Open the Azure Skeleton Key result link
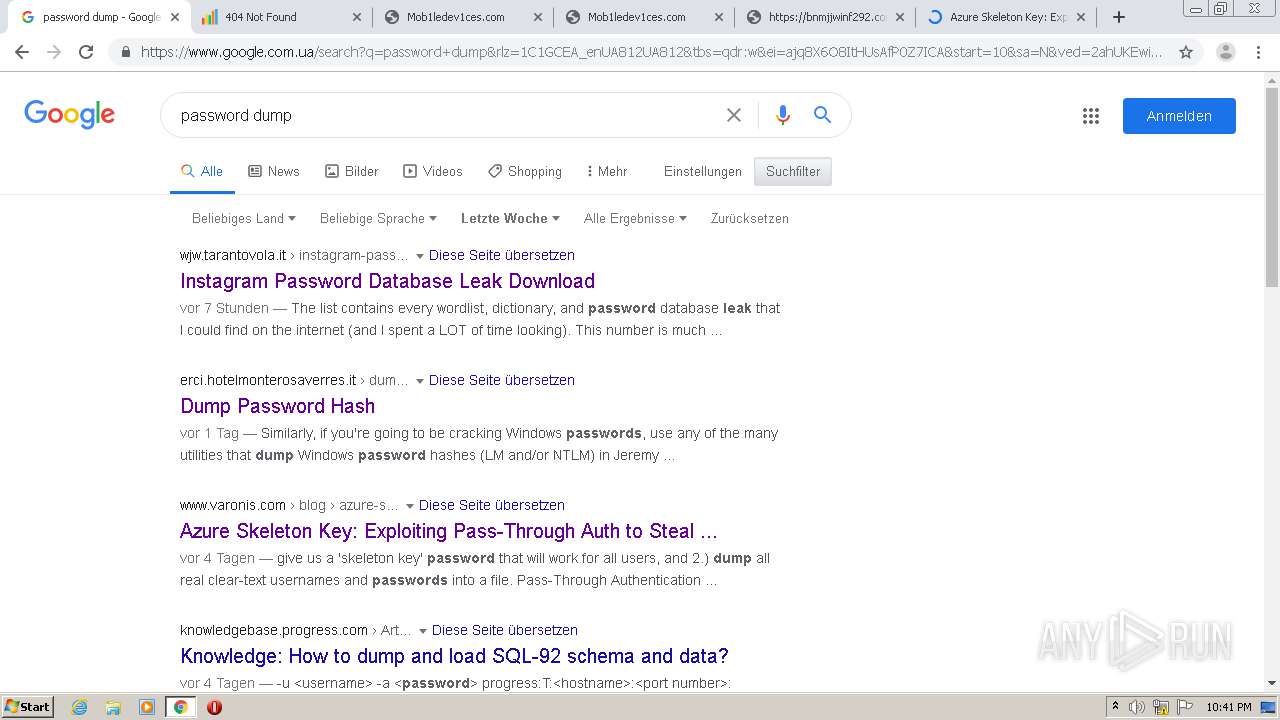The image size is (1280, 720). (x=449, y=531)
